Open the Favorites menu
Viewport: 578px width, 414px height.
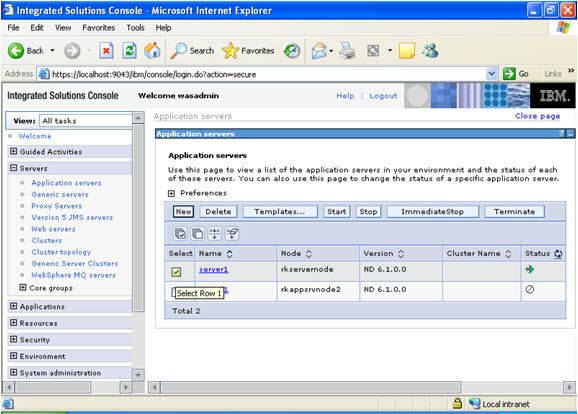coord(99,28)
